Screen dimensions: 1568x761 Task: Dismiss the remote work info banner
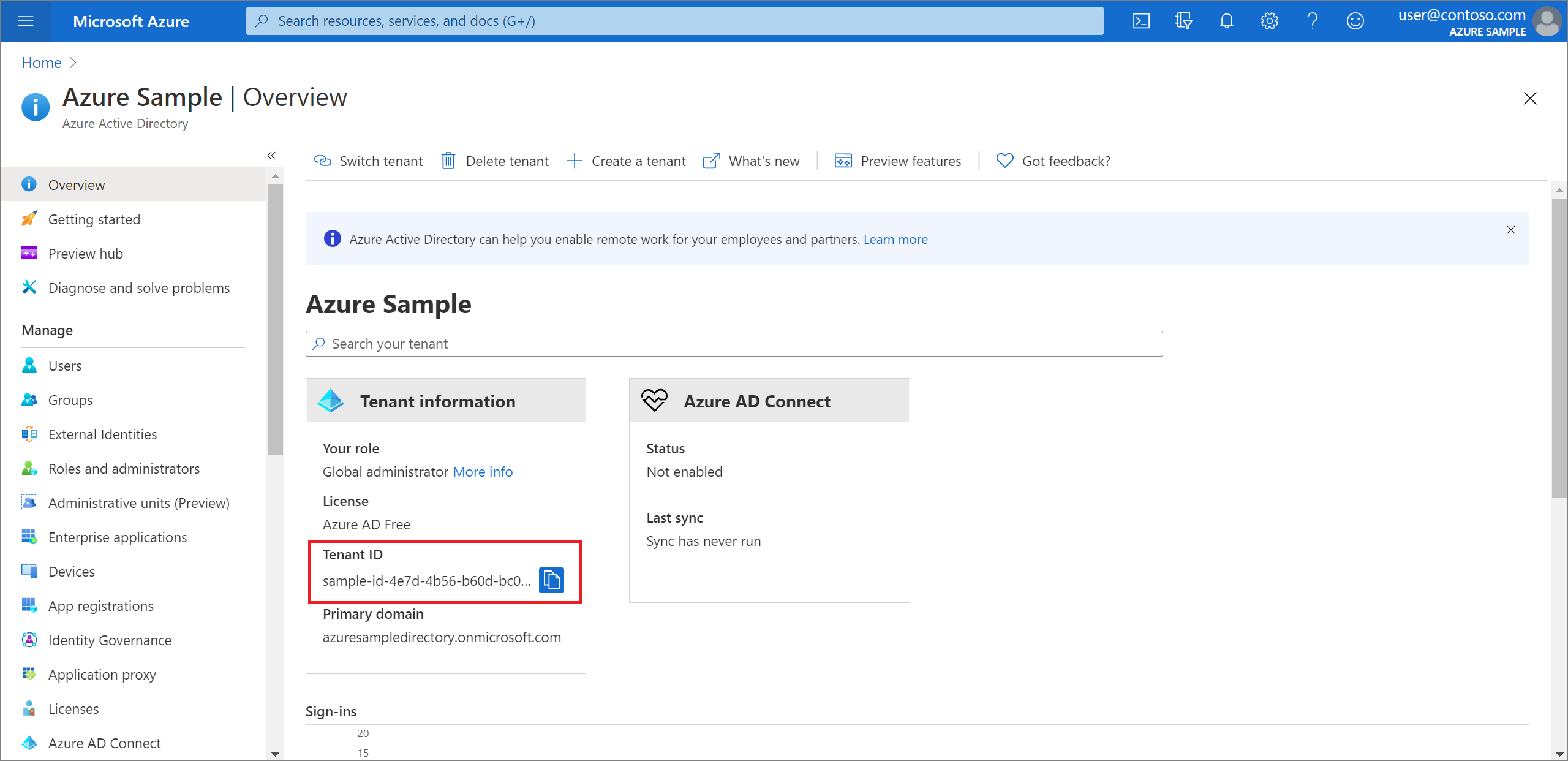coord(1510,230)
